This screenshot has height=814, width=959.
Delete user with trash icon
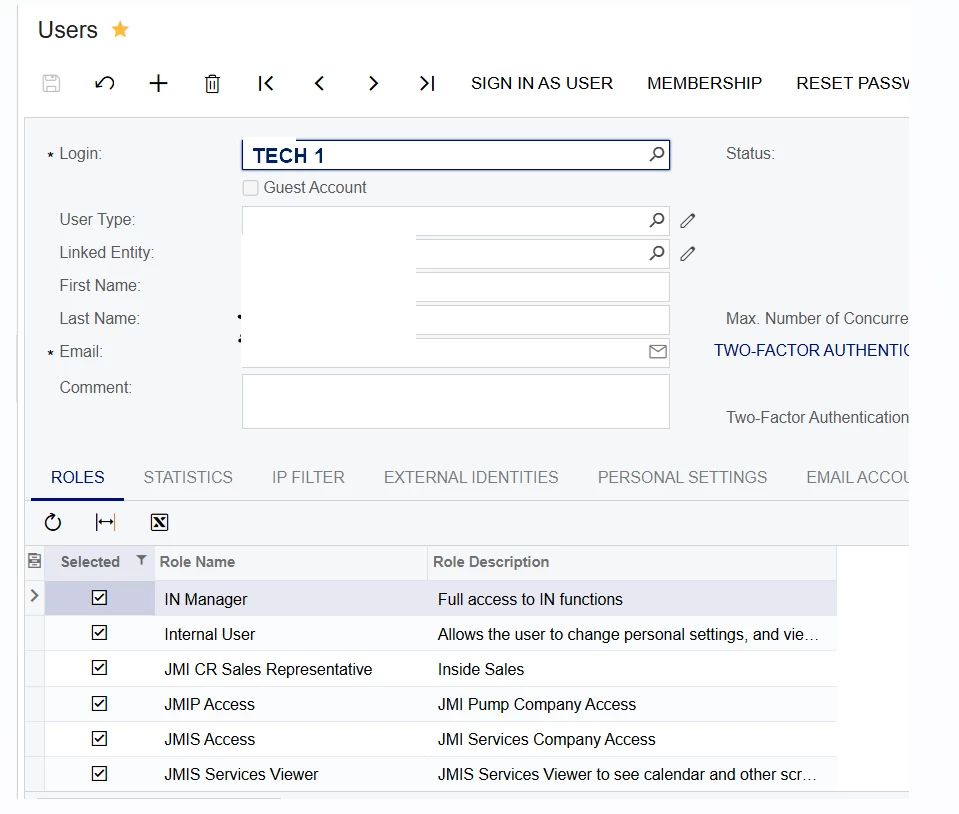[x=212, y=83]
